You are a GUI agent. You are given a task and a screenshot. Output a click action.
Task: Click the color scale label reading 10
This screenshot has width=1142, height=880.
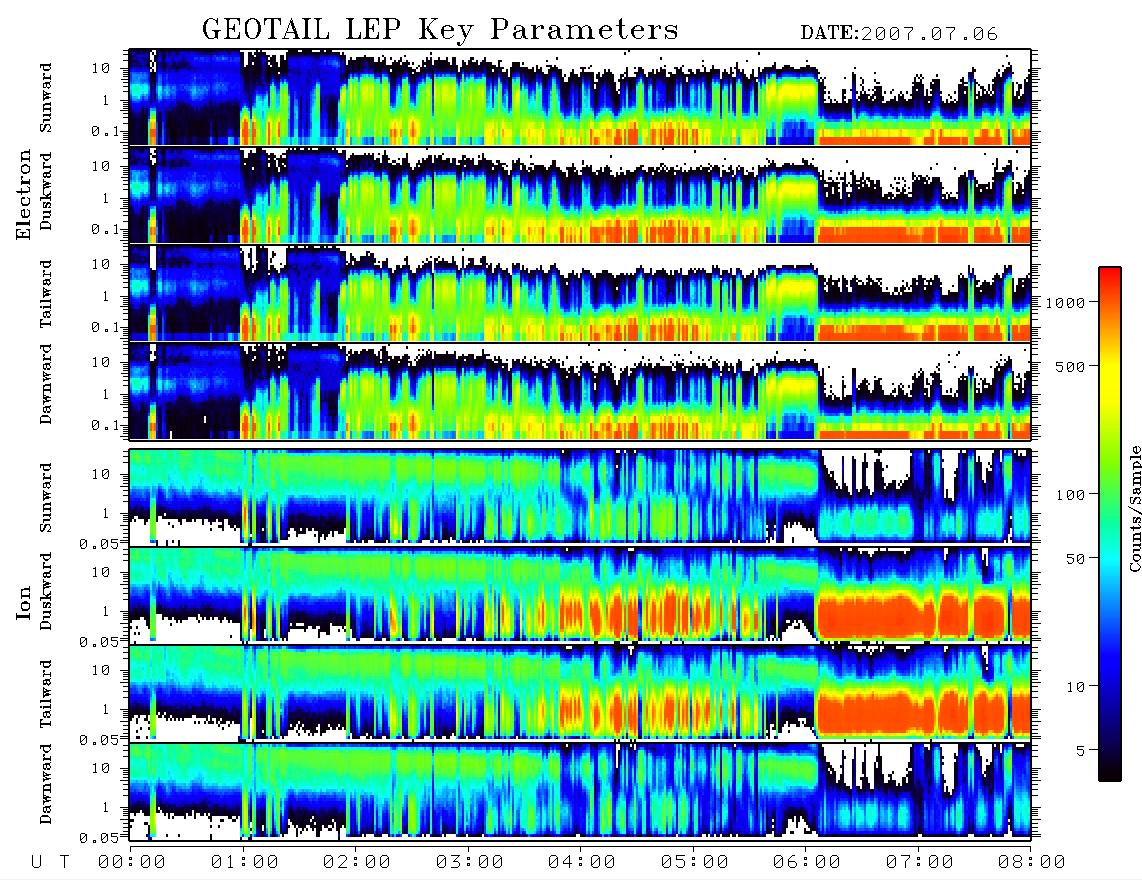coord(1076,687)
